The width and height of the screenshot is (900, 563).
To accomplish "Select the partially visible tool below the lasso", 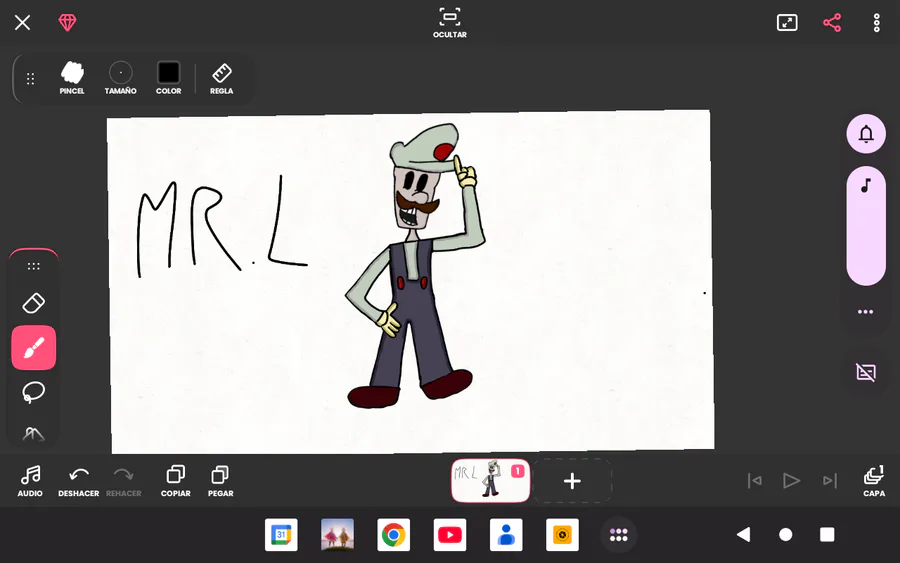I will coord(33,434).
